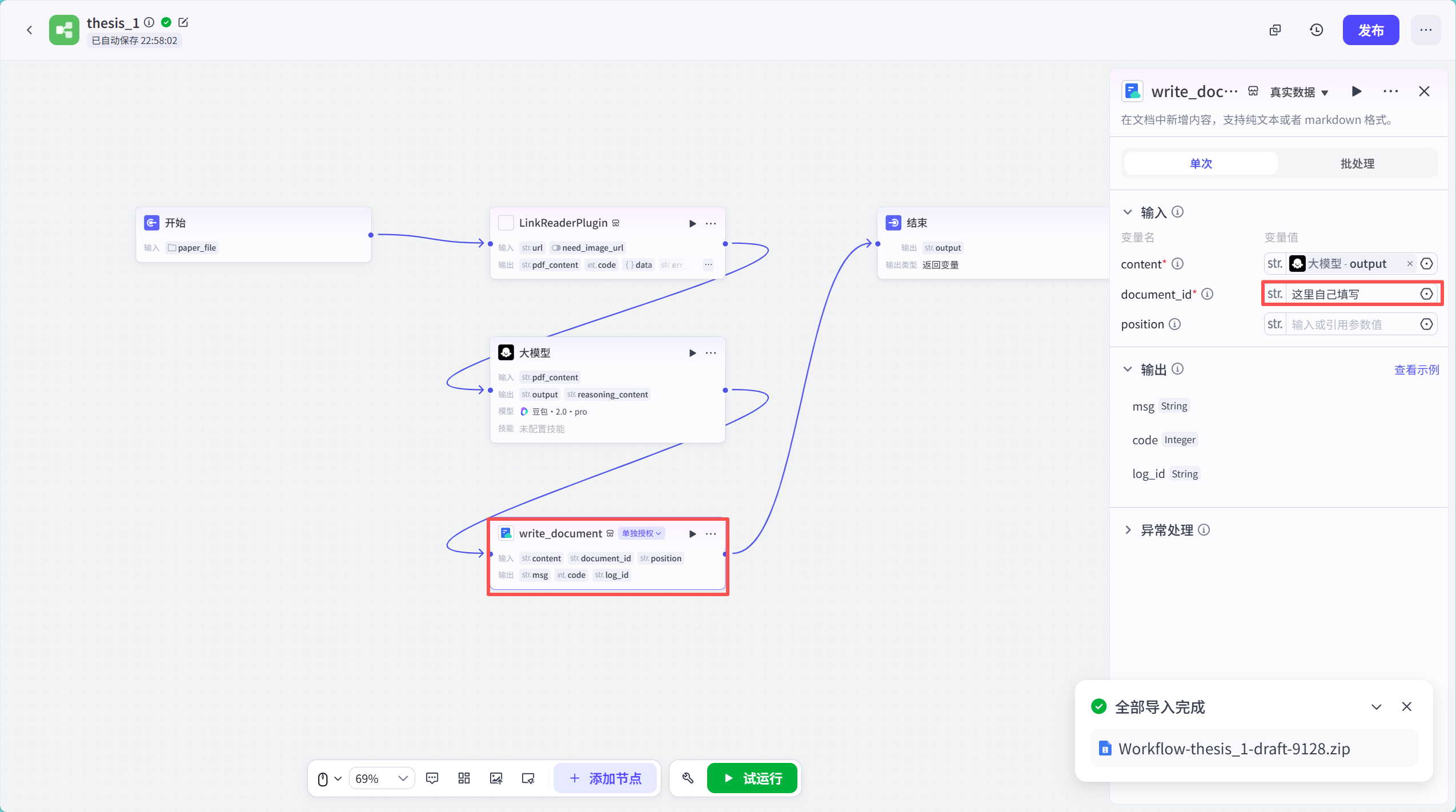Switch to the 单次 tab

1201,163
